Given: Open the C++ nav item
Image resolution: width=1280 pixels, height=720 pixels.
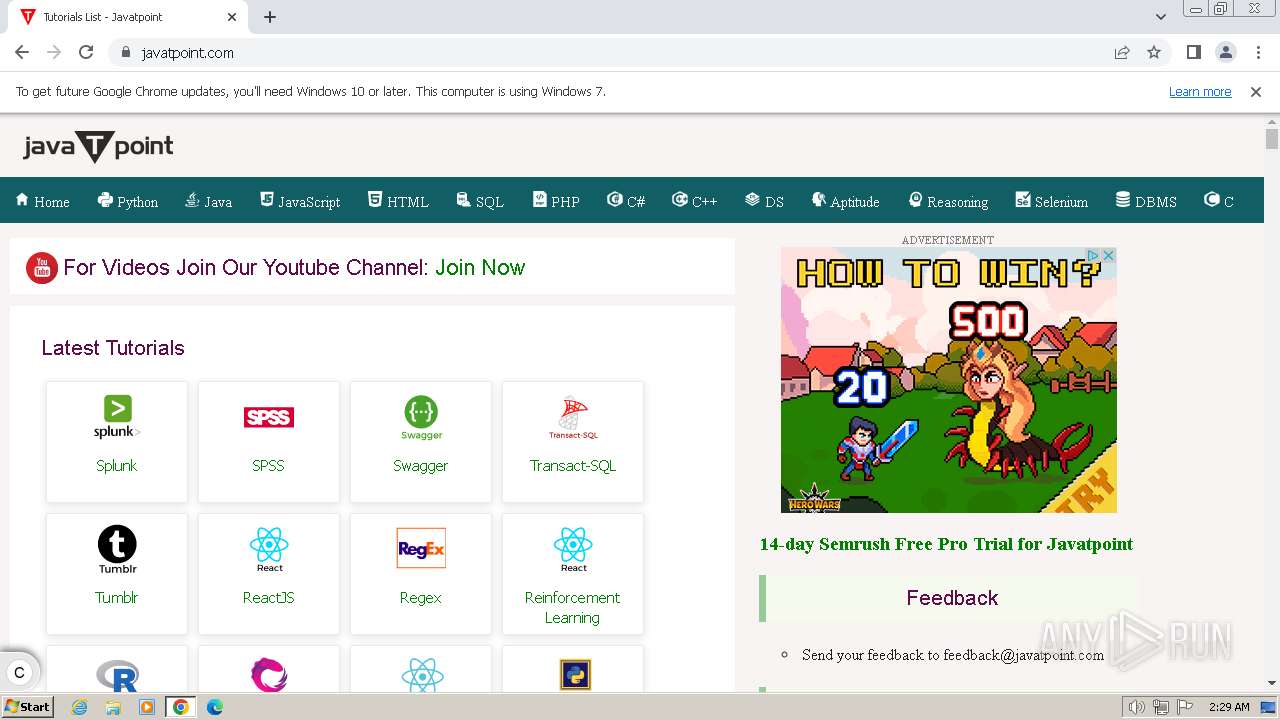Looking at the screenshot, I should (694, 201).
